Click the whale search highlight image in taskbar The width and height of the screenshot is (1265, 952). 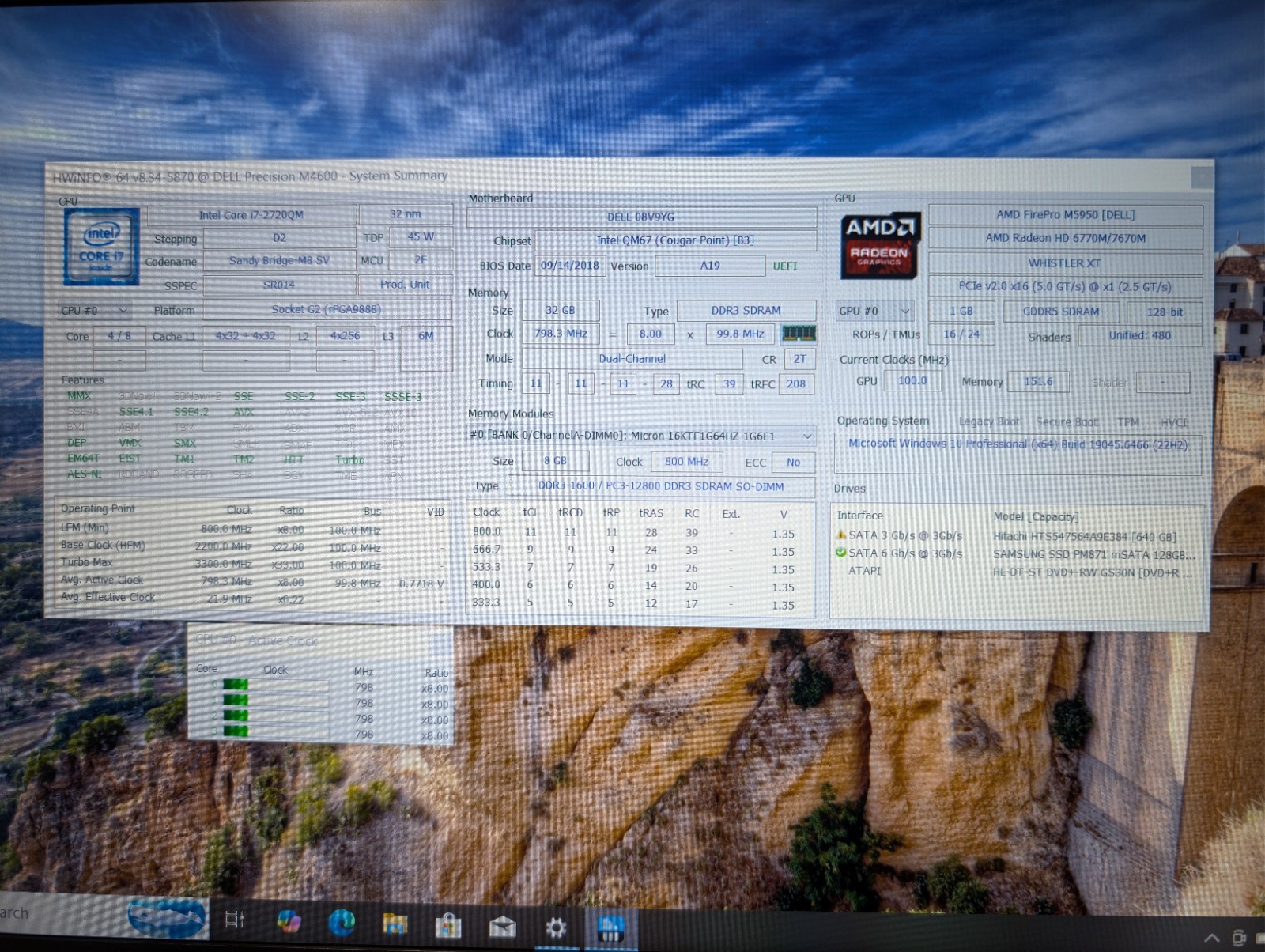168,917
